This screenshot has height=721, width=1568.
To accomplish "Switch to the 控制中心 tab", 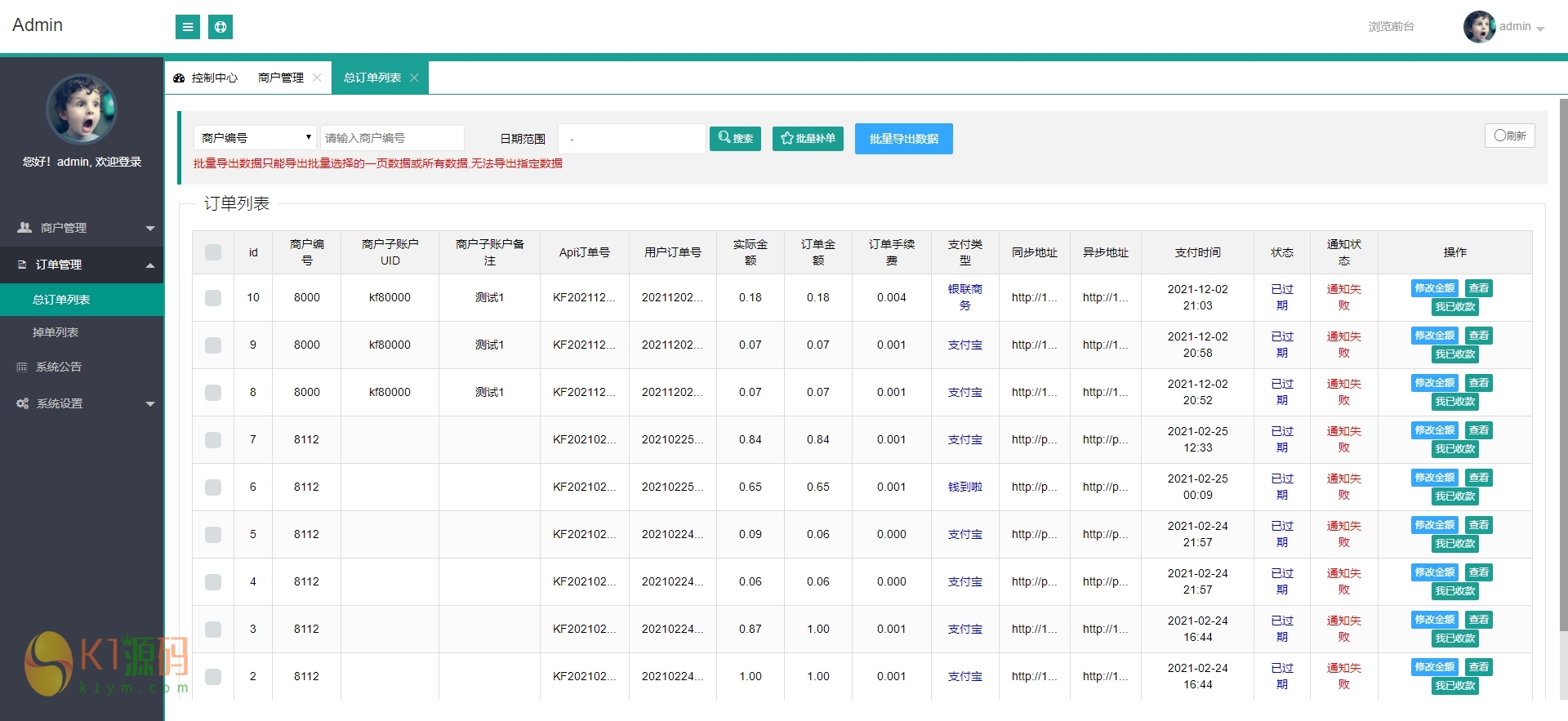I will click(x=206, y=78).
